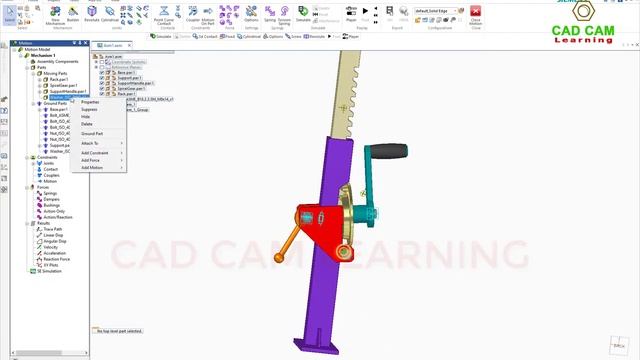
Task: Click the Point Curve Contact tool
Action: (164, 16)
